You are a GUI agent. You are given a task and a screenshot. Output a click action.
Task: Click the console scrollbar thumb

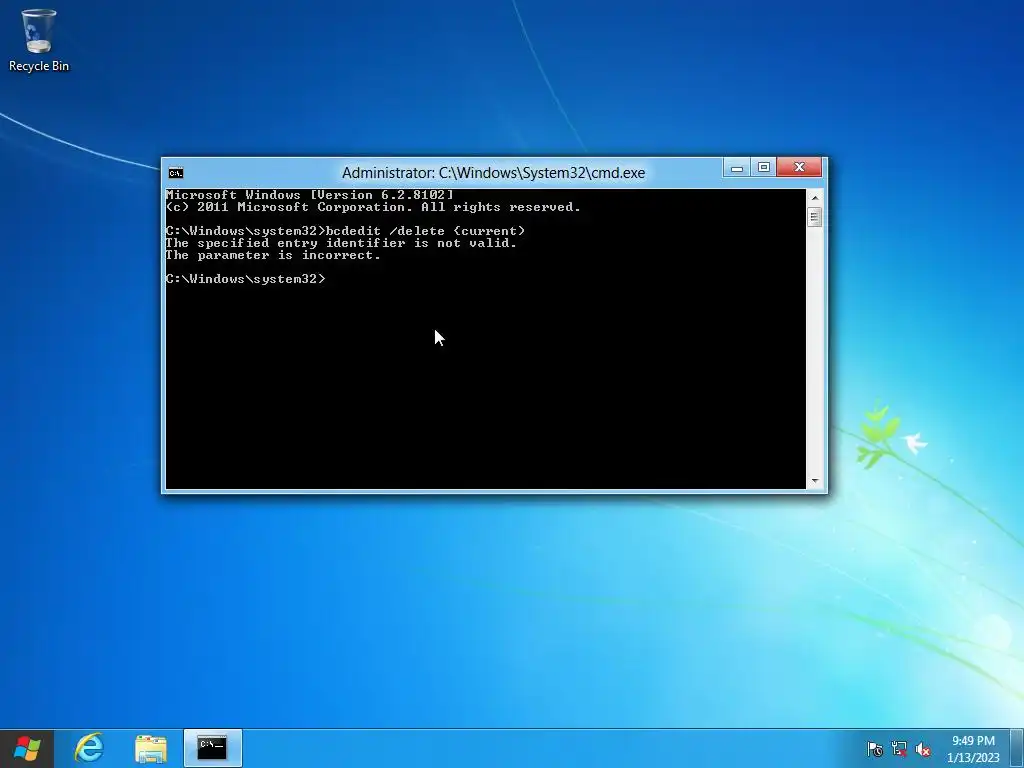pyautogui.click(x=814, y=217)
